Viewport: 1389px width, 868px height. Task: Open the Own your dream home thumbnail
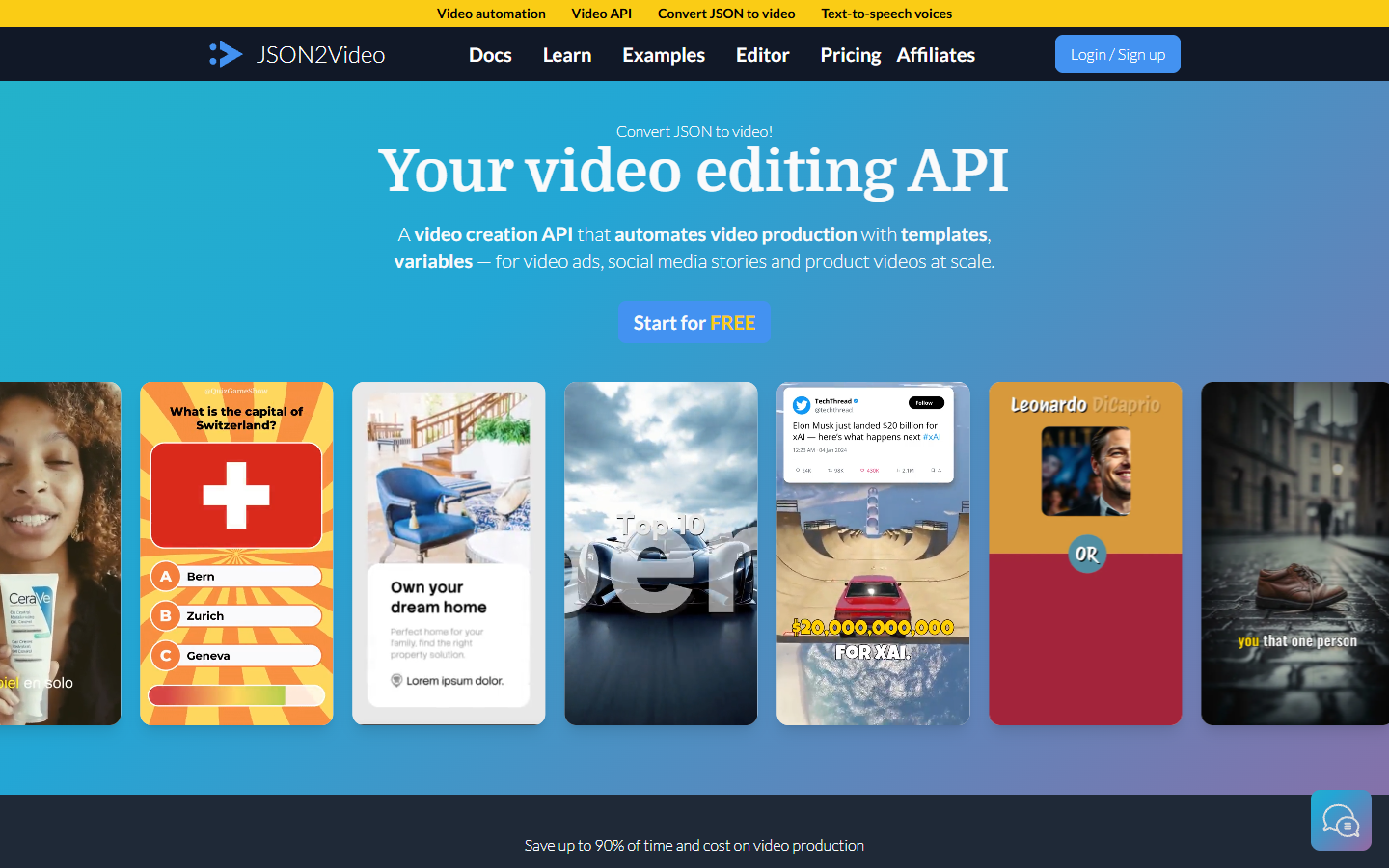[x=449, y=554]
